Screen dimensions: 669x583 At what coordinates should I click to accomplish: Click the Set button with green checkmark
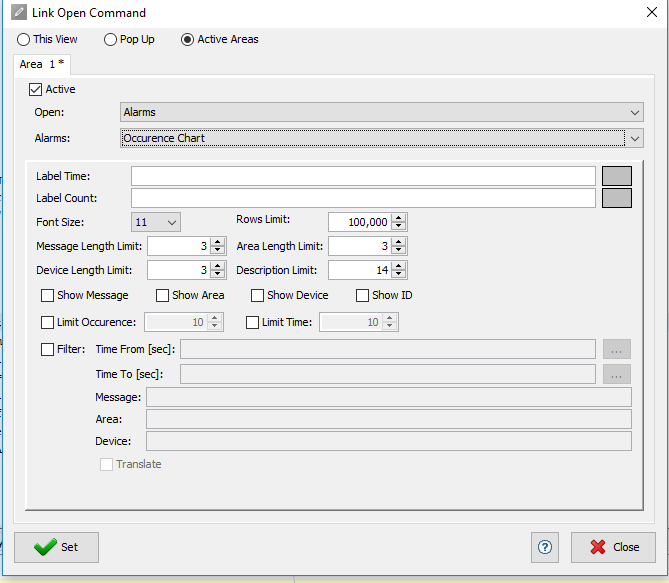(56, 547)
